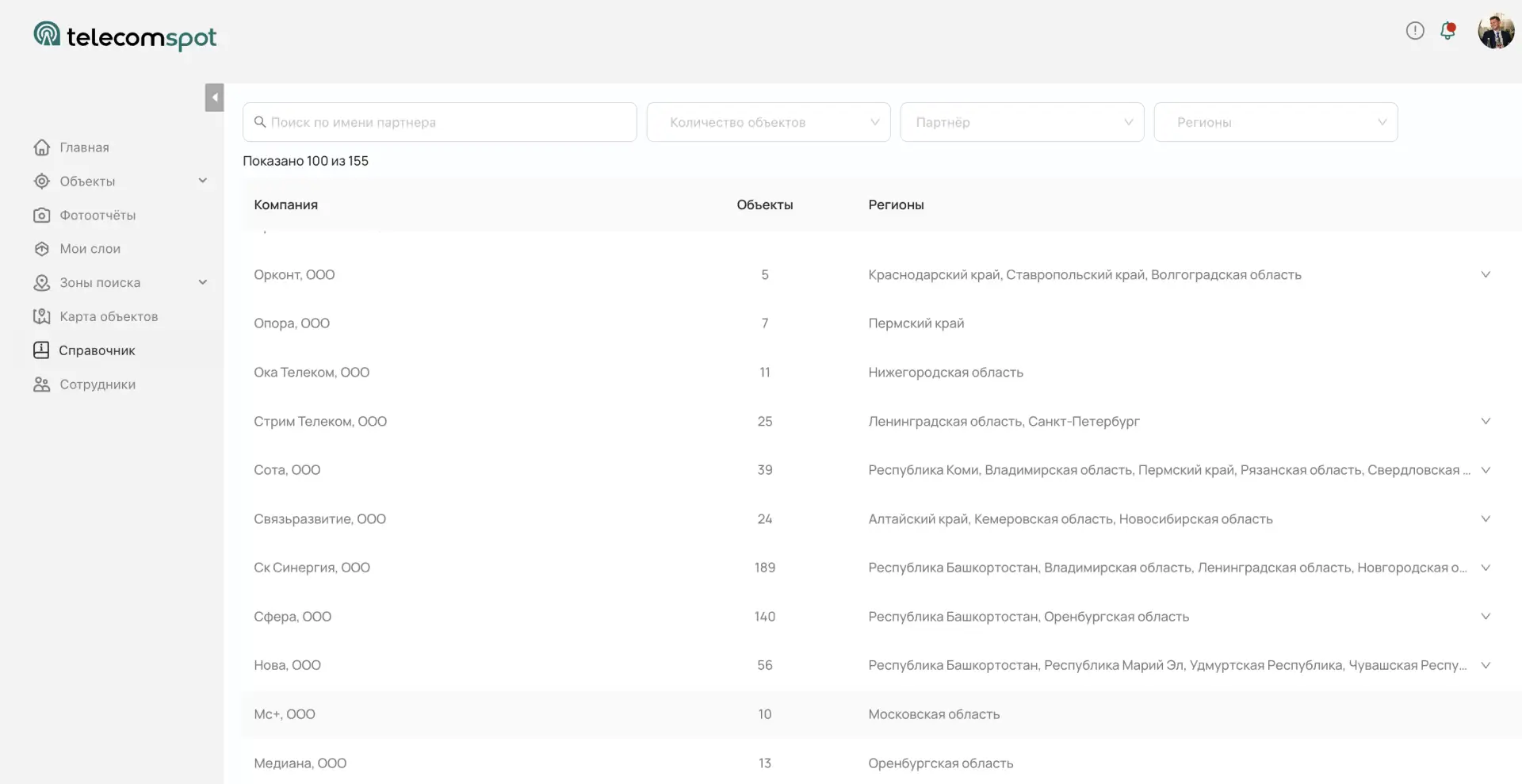Click the Главная home icon
The width and height of the screenshot is (1522, 784).
pos(42,147)
